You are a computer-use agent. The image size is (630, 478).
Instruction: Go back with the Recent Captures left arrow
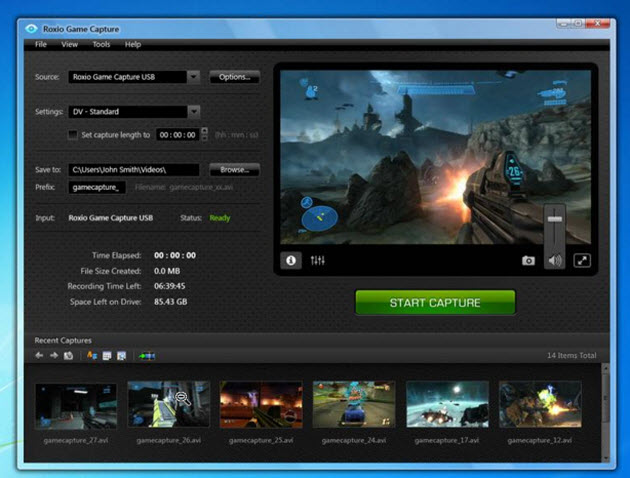(39, 355)
